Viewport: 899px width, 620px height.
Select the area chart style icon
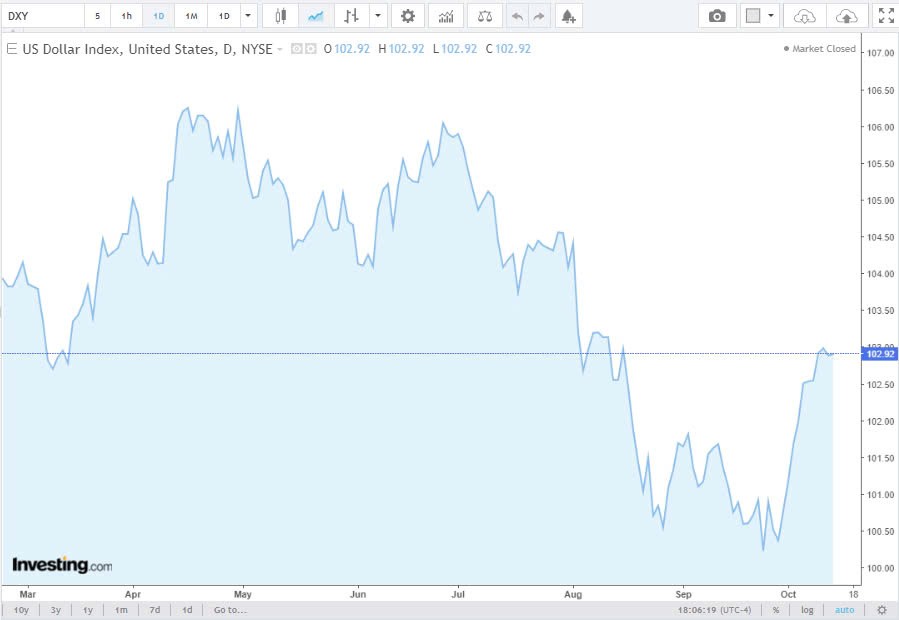315,15
